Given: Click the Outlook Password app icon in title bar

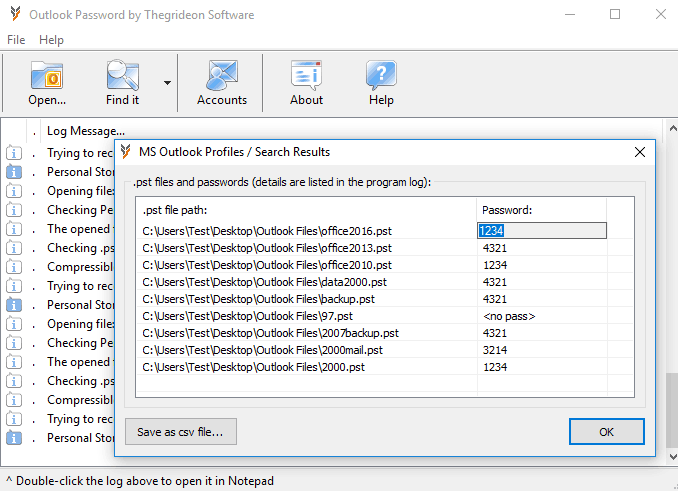Looking at the screenshot, I should 16,15.
